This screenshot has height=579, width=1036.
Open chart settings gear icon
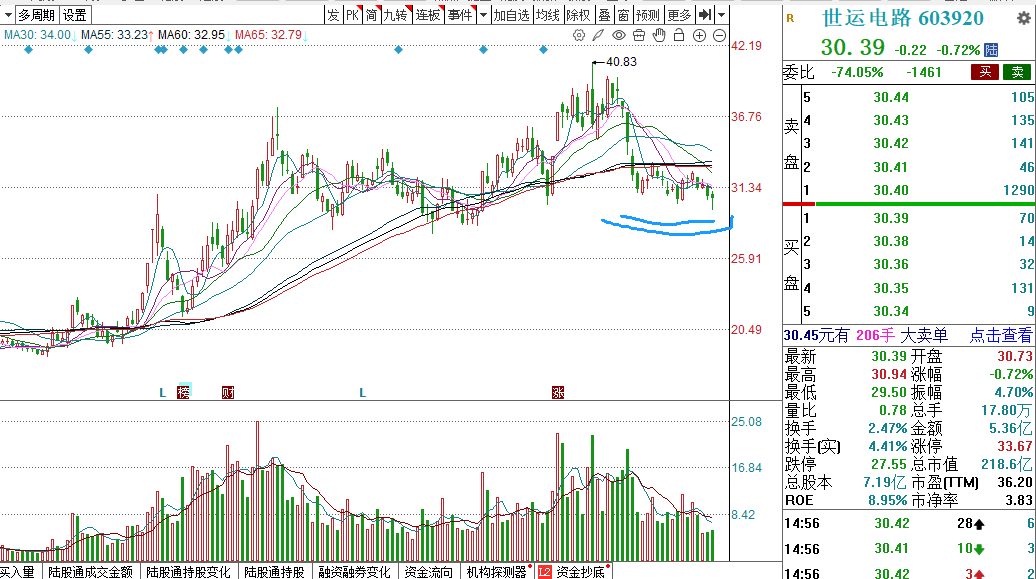click(578, 36)
